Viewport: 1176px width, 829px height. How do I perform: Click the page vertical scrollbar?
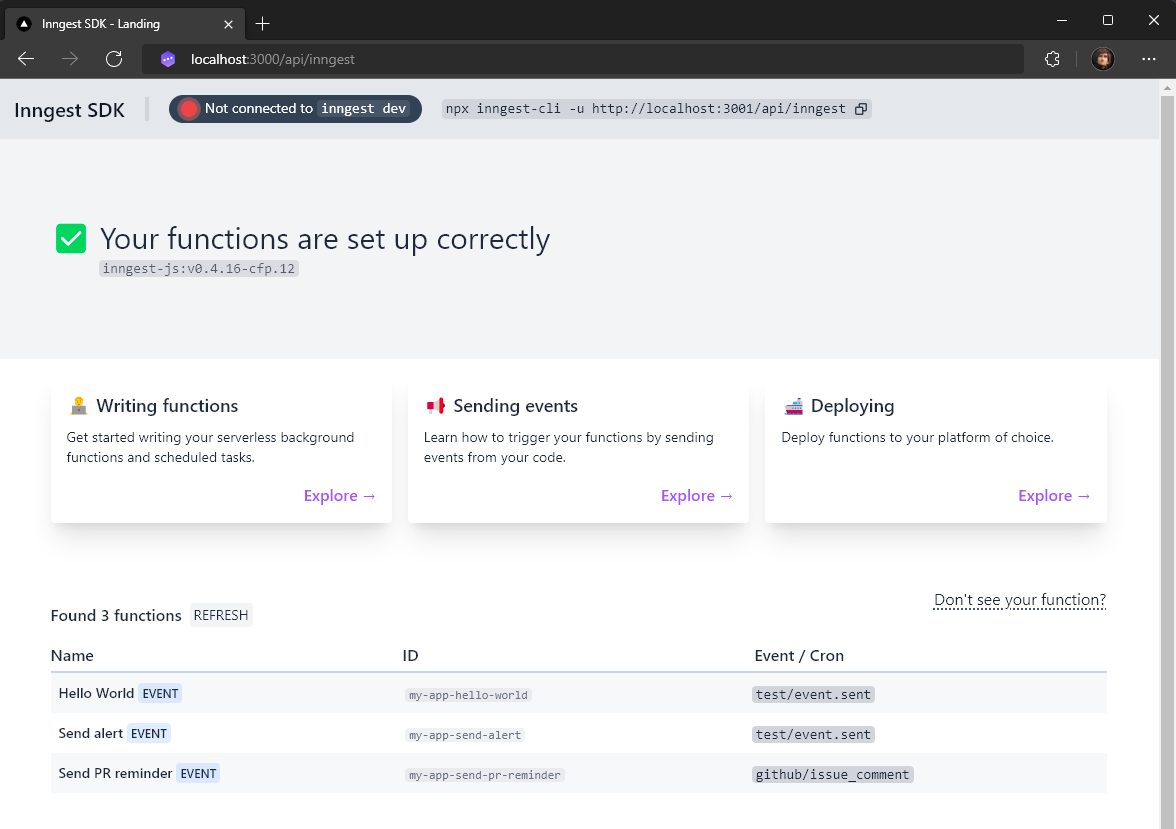[1167, 461]
